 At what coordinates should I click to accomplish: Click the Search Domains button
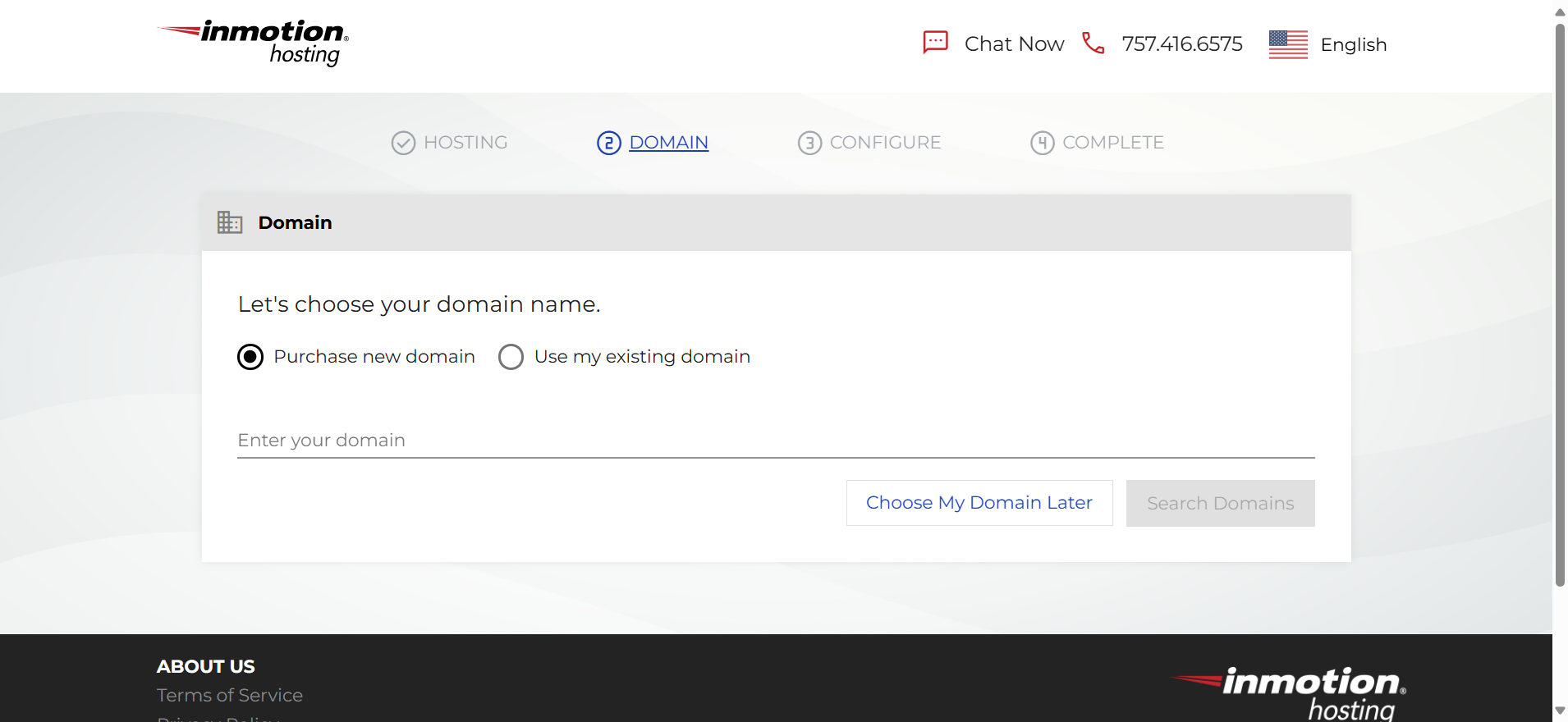click(1220, 503)
